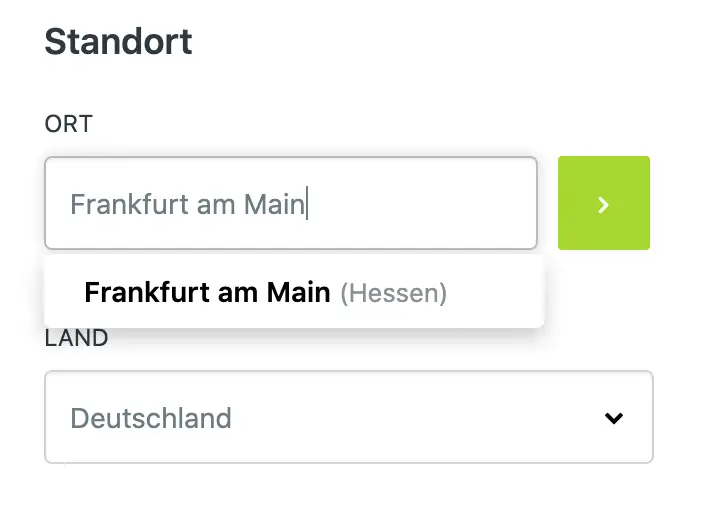Viewport: 710px width, 510px height.
Task: Click the LAND field label
Action: tap(77, 338)
